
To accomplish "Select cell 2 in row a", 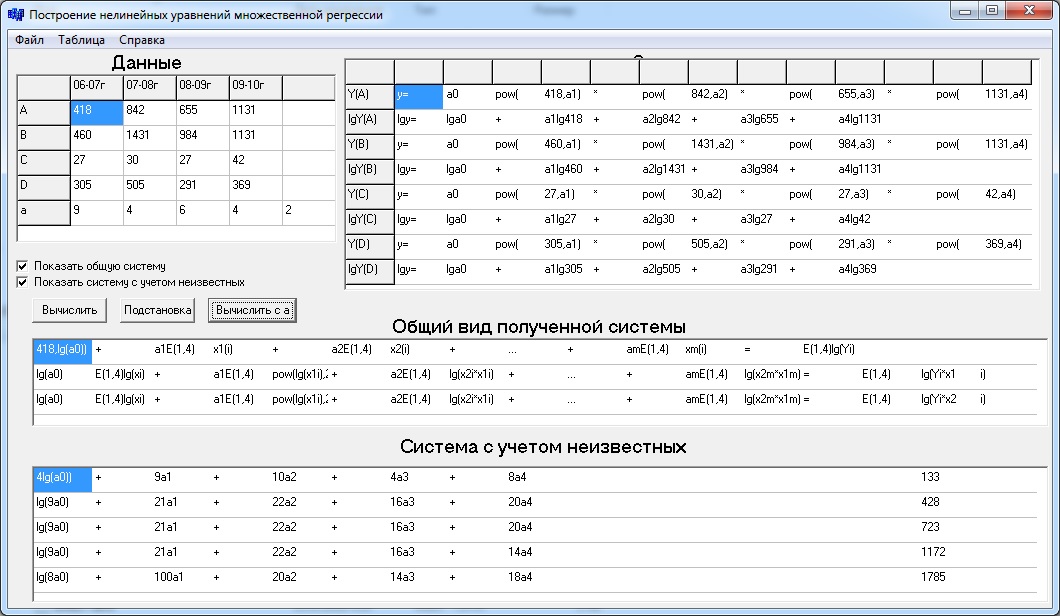I will coord(308,213).
